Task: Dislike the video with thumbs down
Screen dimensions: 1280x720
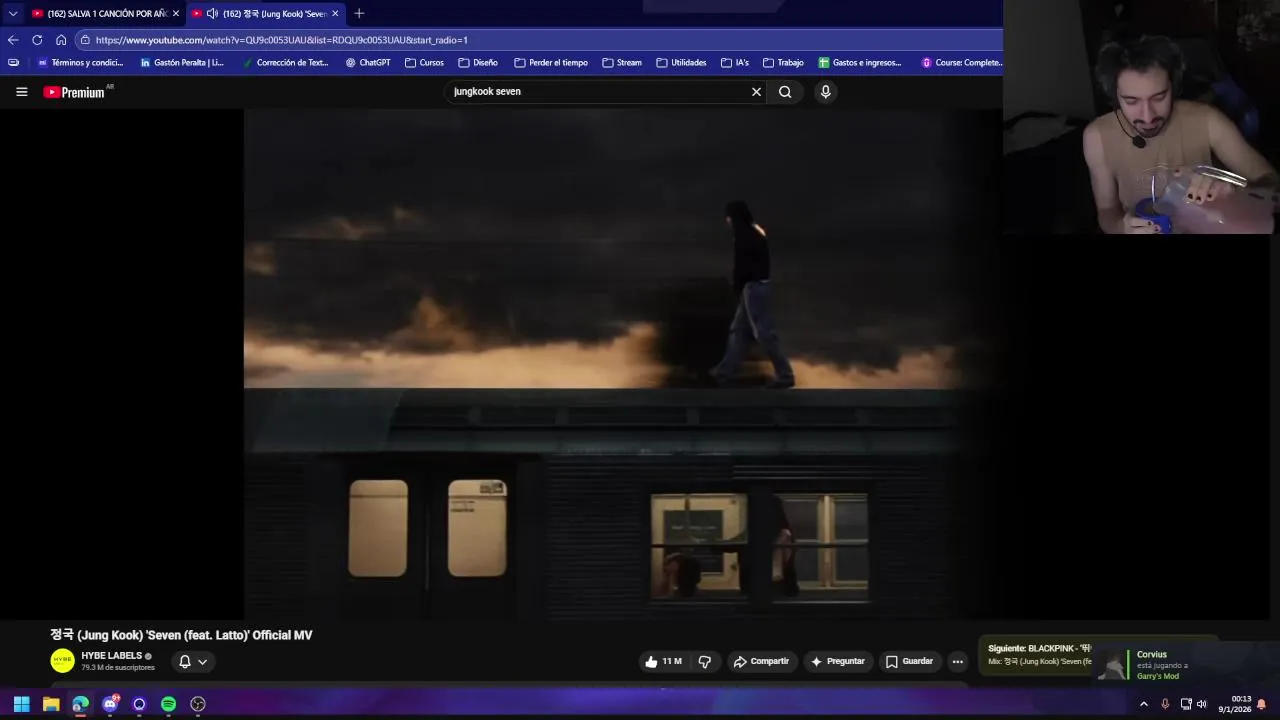Action: tap(705, 662)
